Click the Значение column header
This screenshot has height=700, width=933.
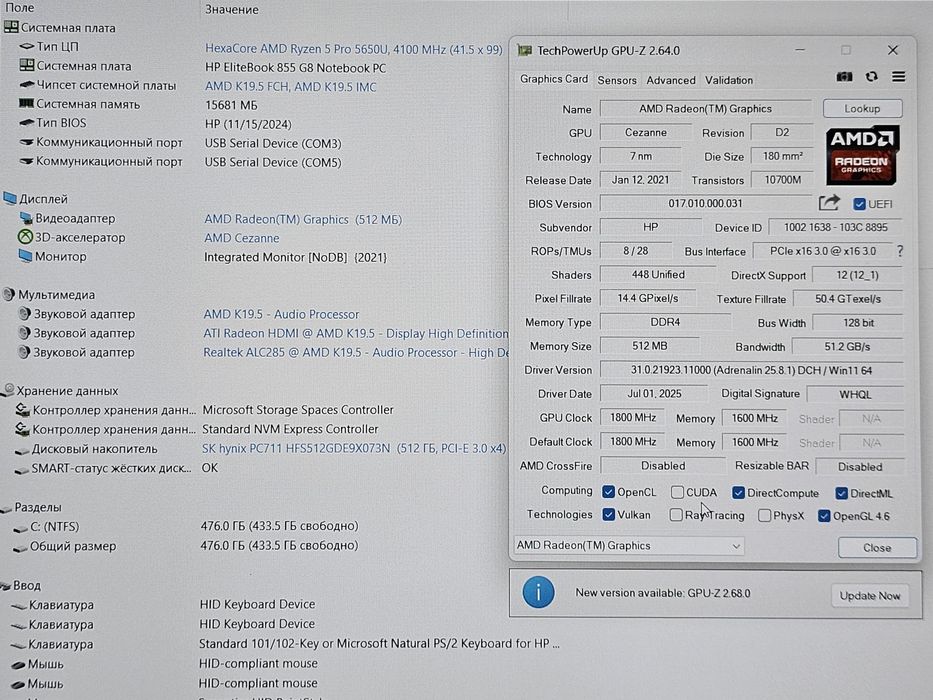point(231,10)
